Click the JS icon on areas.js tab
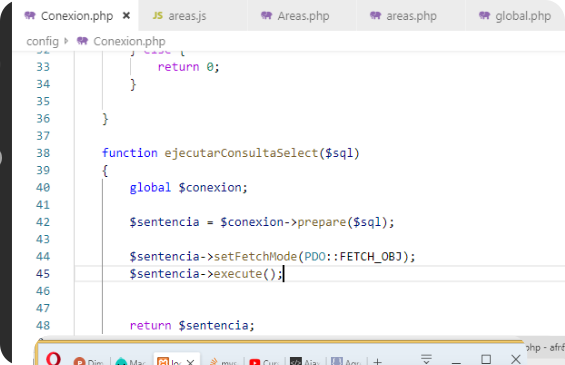The height and width of the screenshot is (365, 565). [x=158, y=15]
